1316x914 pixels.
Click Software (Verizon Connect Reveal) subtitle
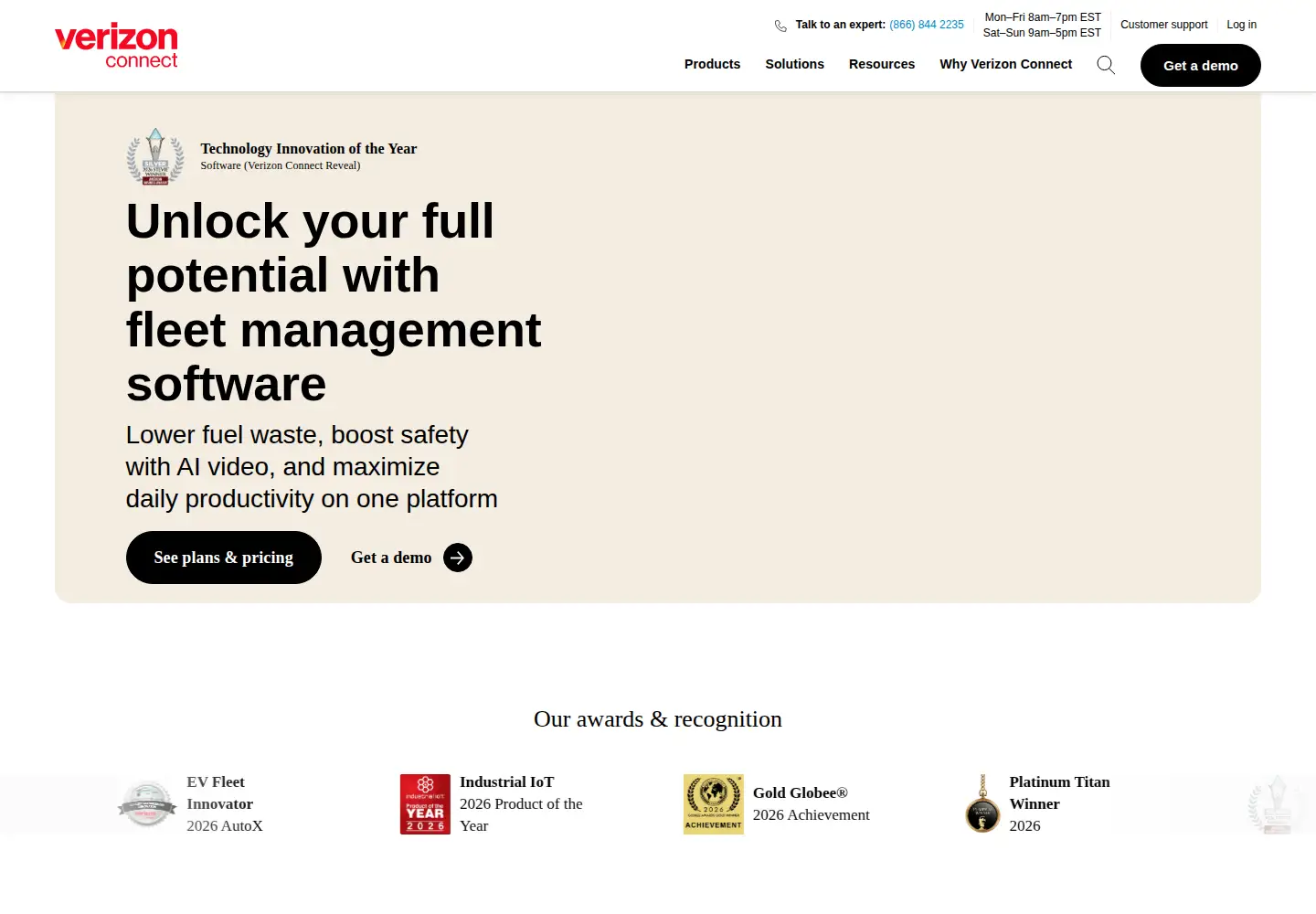coord(281,165)
